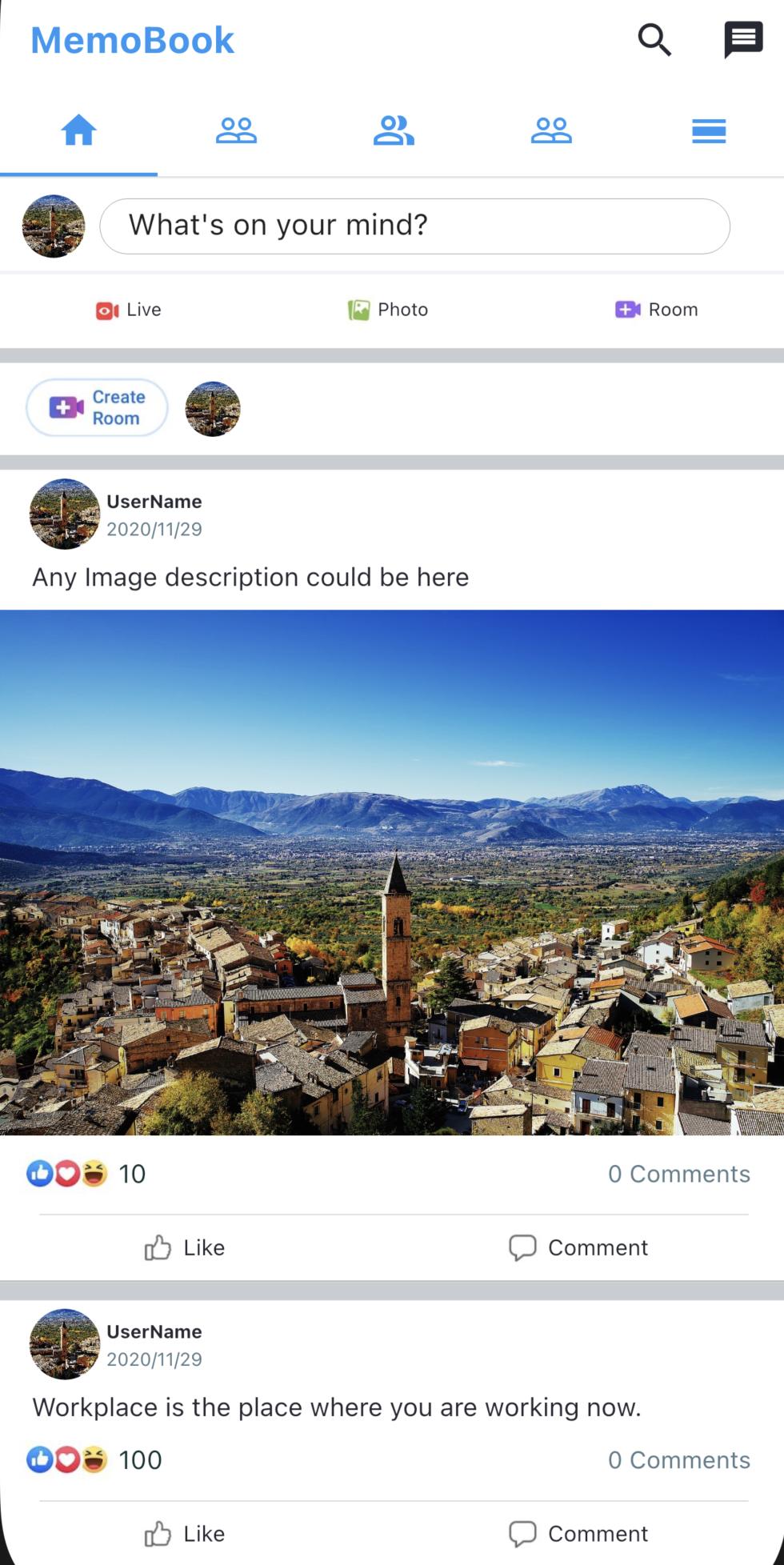Open "0 Comments" on the image post

678,1174
